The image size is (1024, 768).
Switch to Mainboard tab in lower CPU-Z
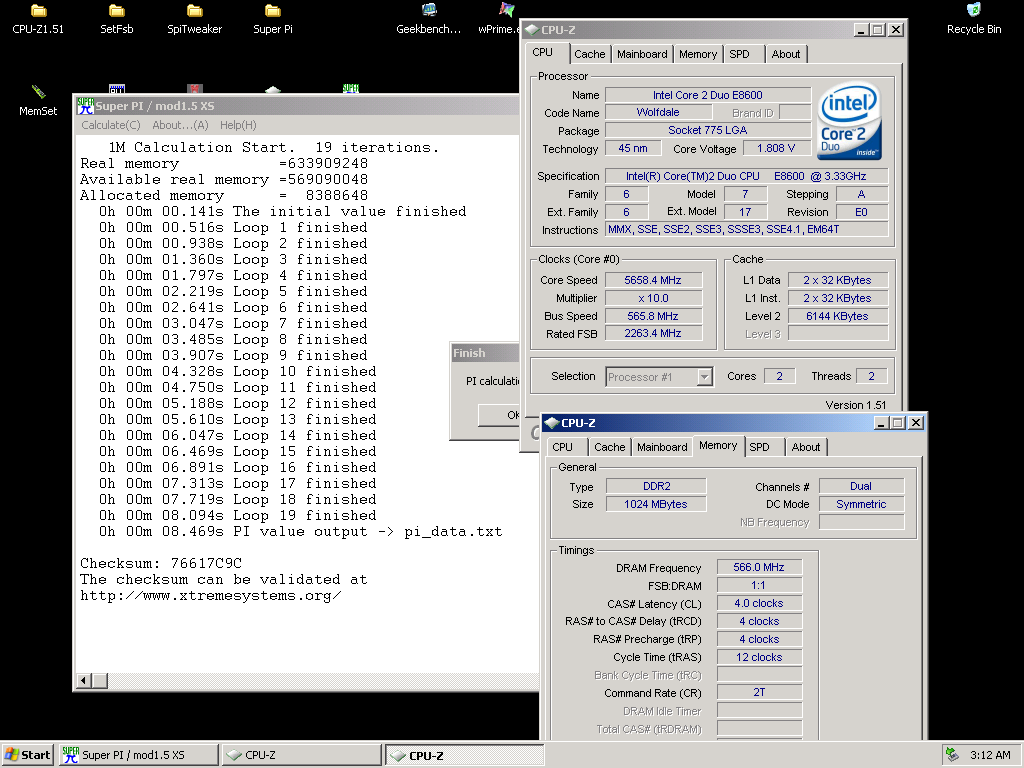coord(662,447)
